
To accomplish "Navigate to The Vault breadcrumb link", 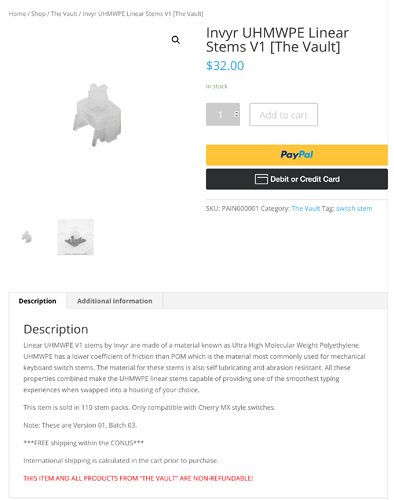I will tap(64, 14).
